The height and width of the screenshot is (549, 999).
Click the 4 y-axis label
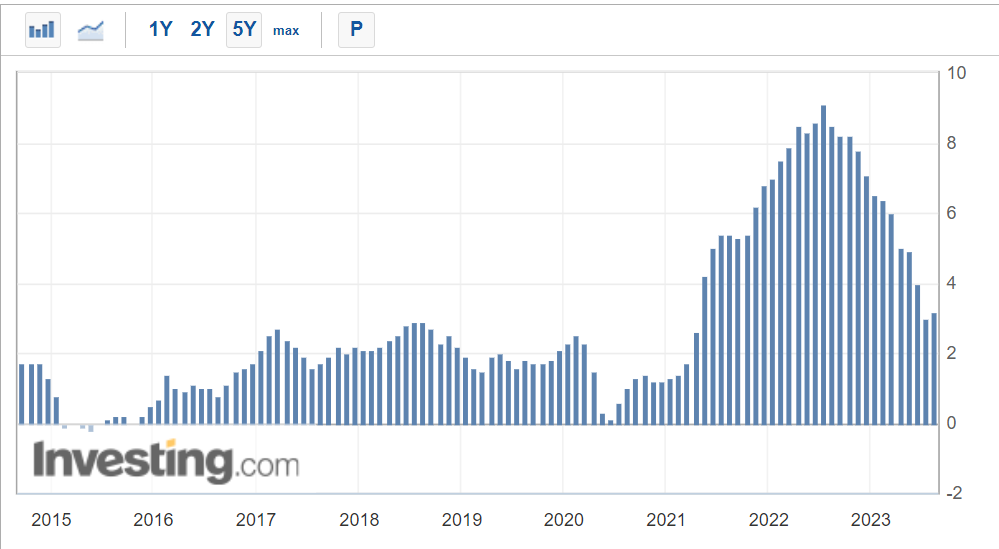(951, 283)
